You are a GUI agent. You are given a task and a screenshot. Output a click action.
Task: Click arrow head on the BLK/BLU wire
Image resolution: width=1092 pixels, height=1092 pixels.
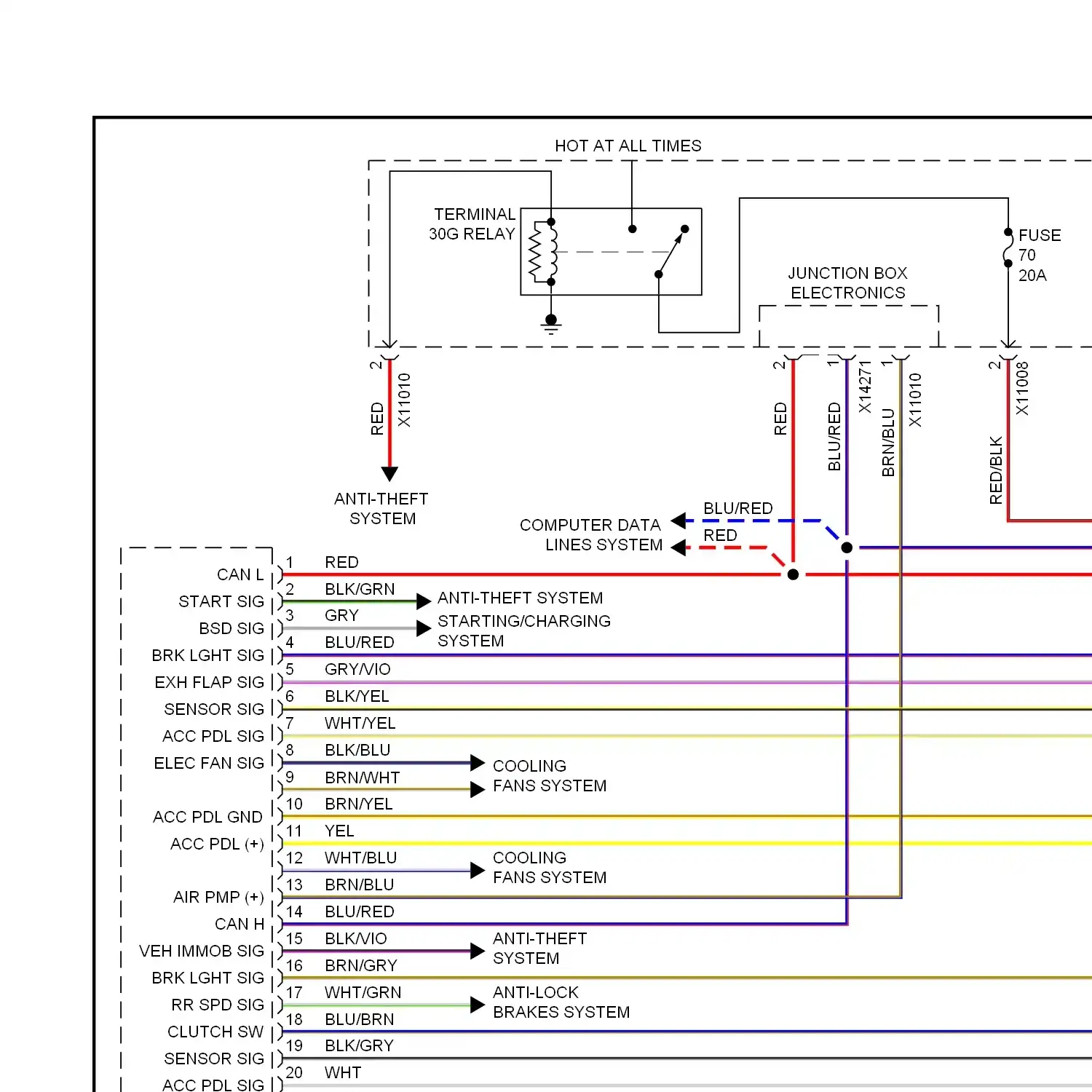pos(478,763)
